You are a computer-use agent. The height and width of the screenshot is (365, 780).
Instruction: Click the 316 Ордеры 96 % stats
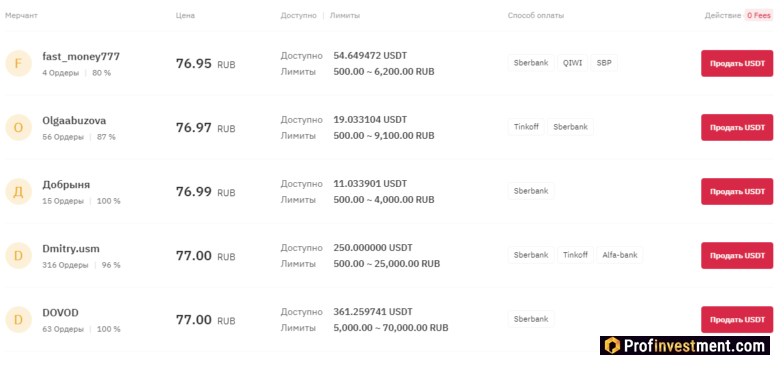pos(82,266)
